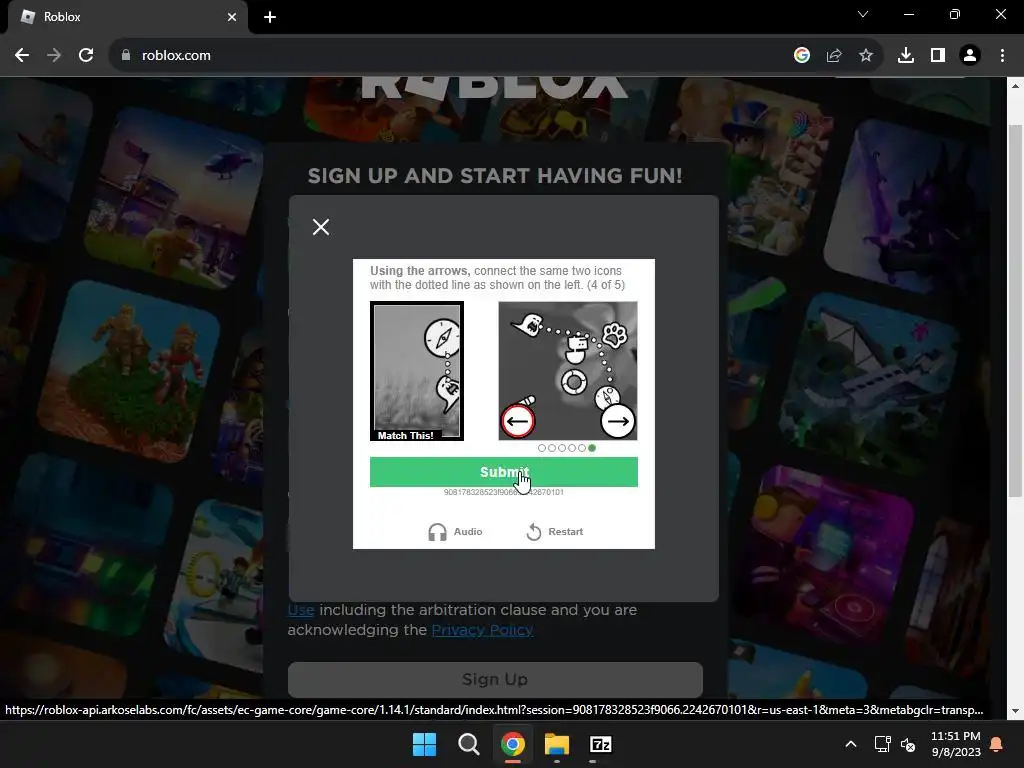Share this page icon
Viewport: 1024px width, 768px height.
(x=834, y=56)
